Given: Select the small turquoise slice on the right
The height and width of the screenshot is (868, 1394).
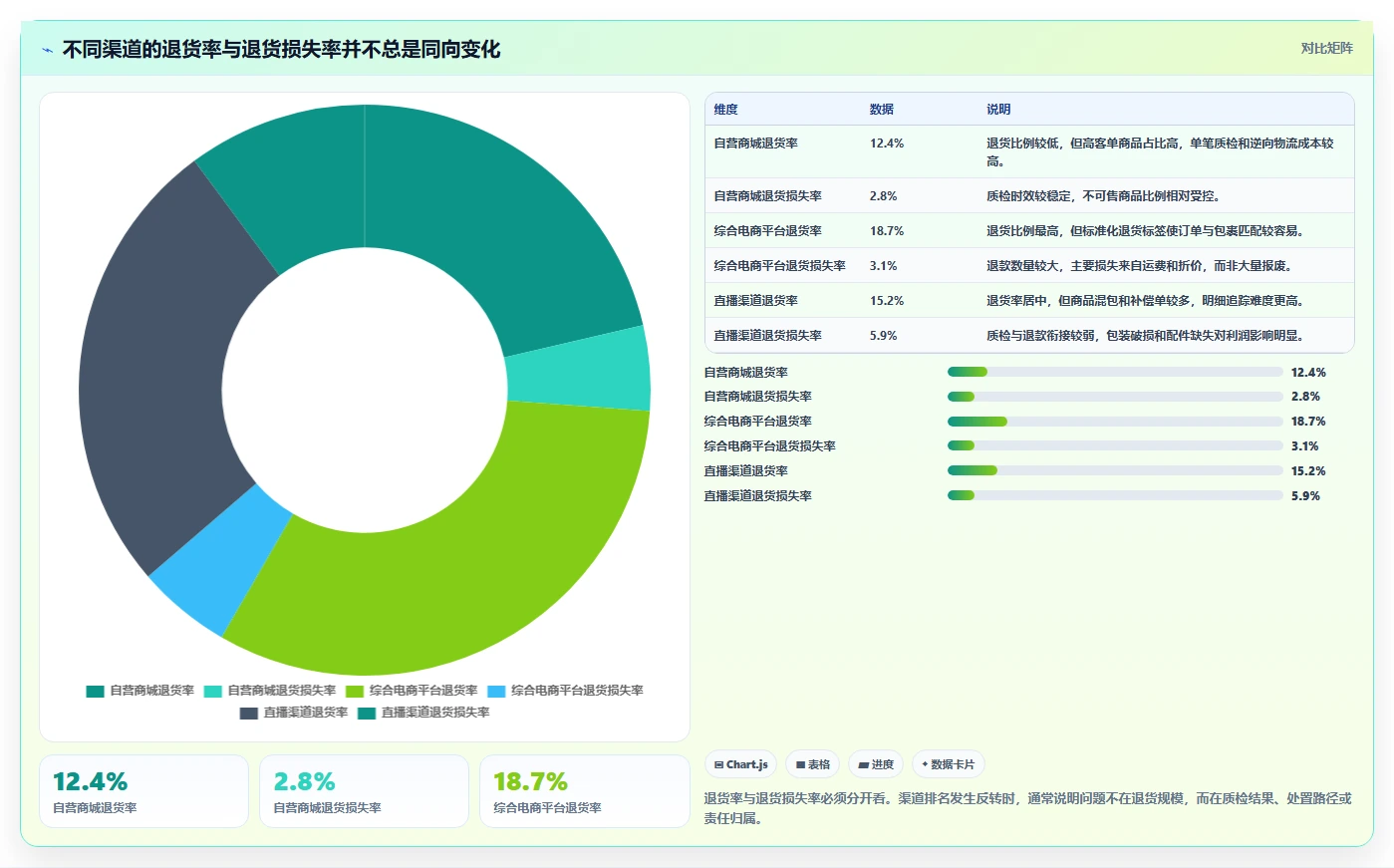Looking at the screenshot, I should pyautogui.click(x=578, y=369).
